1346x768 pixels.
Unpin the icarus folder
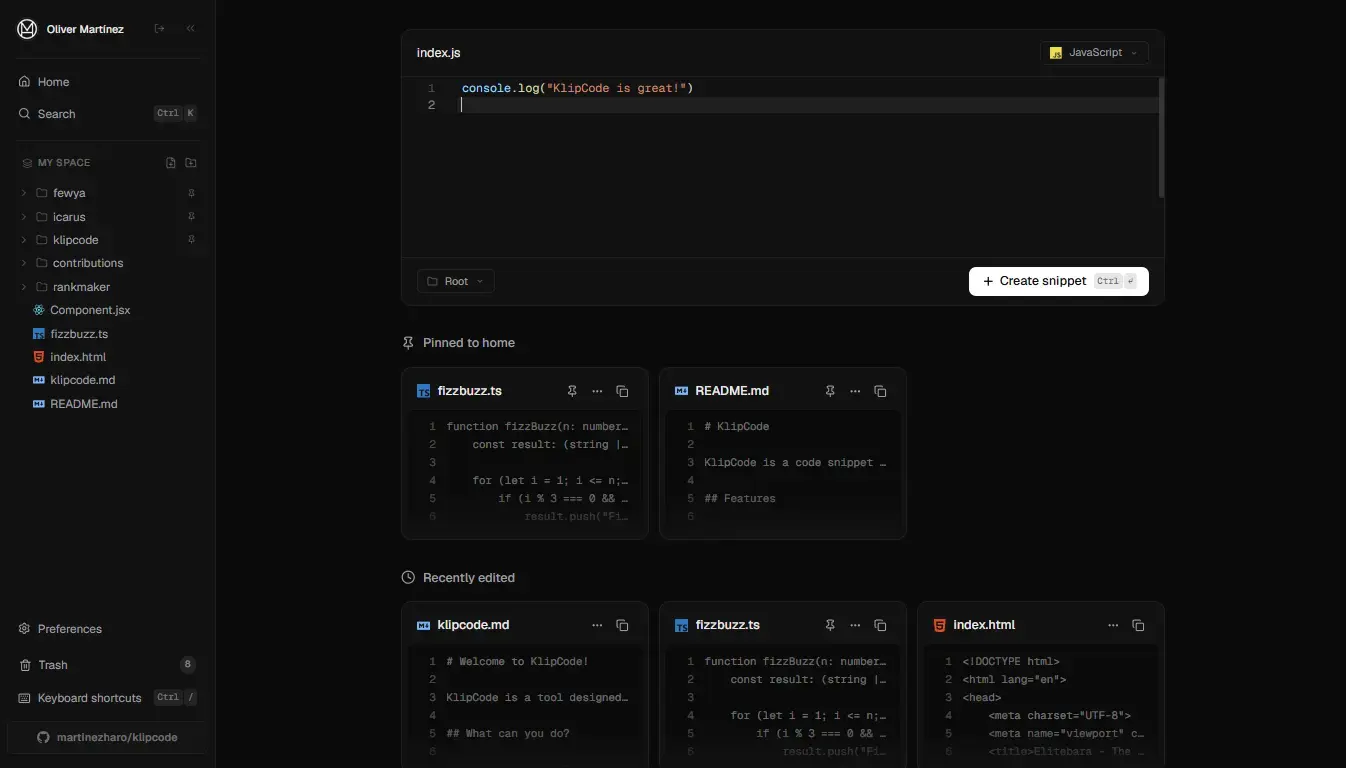(x=191, y=217)
